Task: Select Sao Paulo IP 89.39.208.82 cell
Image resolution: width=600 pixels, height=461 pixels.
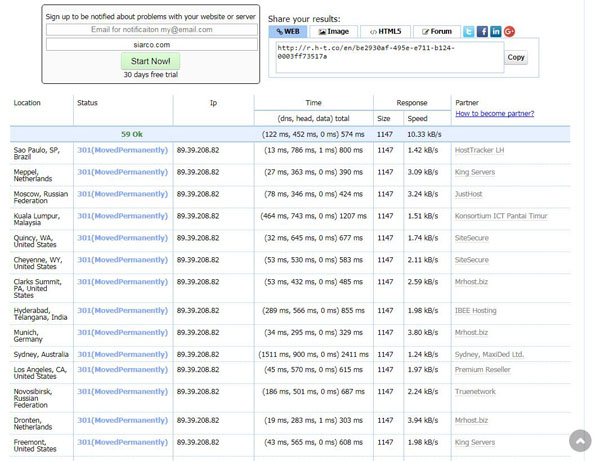Action: point(198,150)
